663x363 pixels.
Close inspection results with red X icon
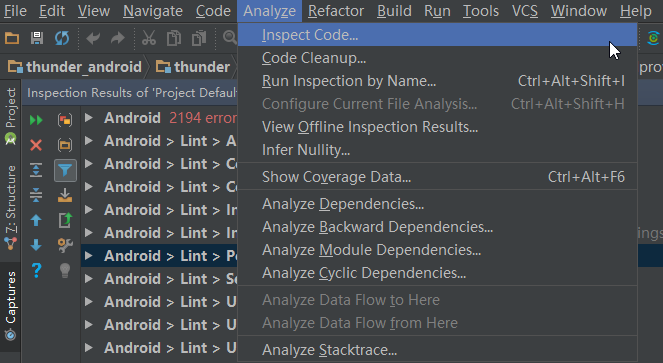[36, 145]
